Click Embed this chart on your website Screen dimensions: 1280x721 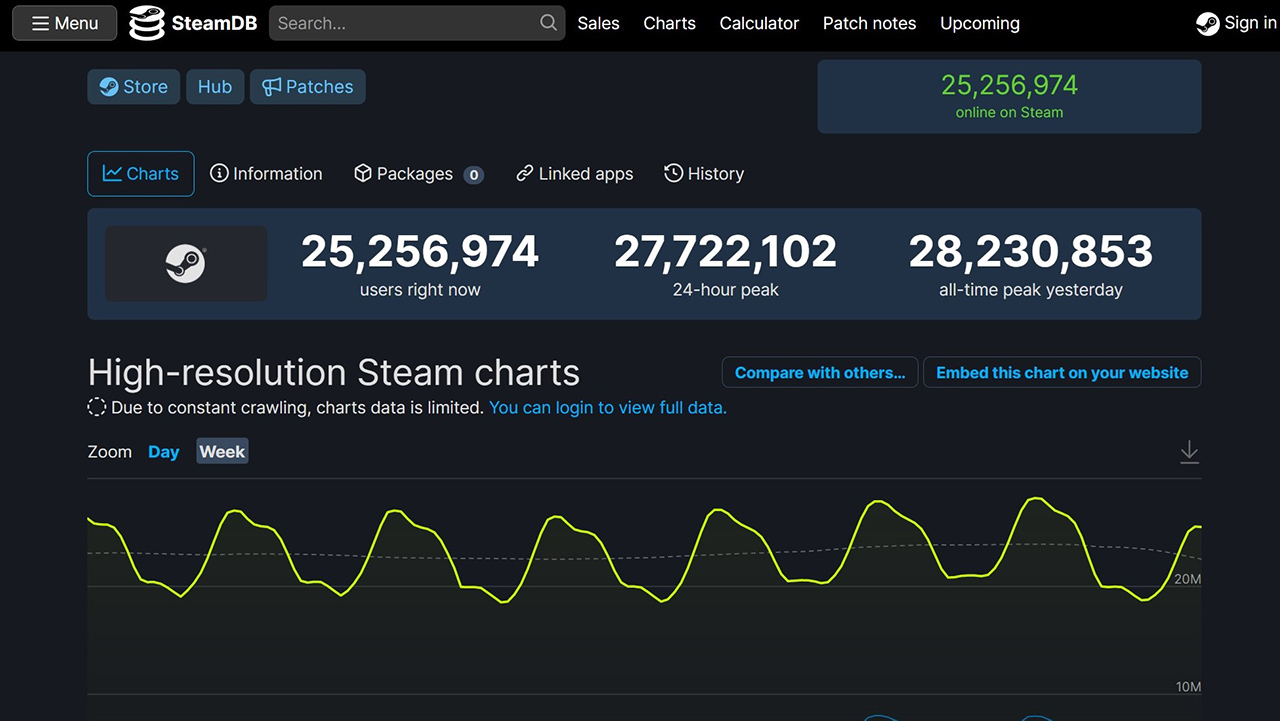(x=1062, y=373)
